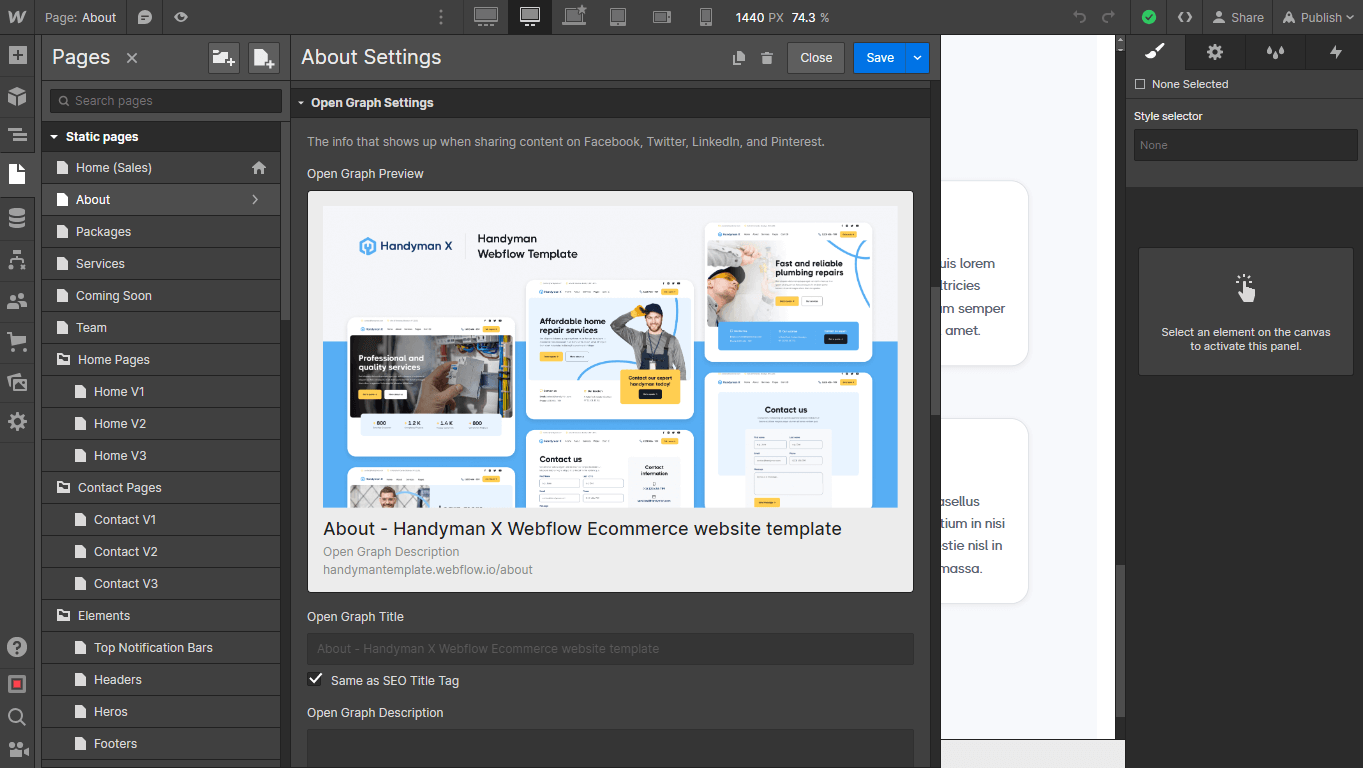
Task: Collapse the Open Graph Settings section
Action: click(x=300, y=103)
